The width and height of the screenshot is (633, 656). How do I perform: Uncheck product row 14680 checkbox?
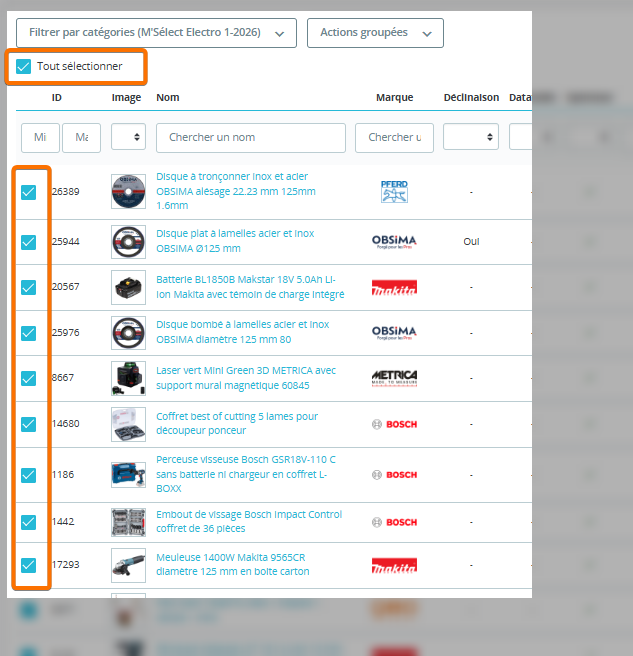pyautogui.click(x=28, y=424)
